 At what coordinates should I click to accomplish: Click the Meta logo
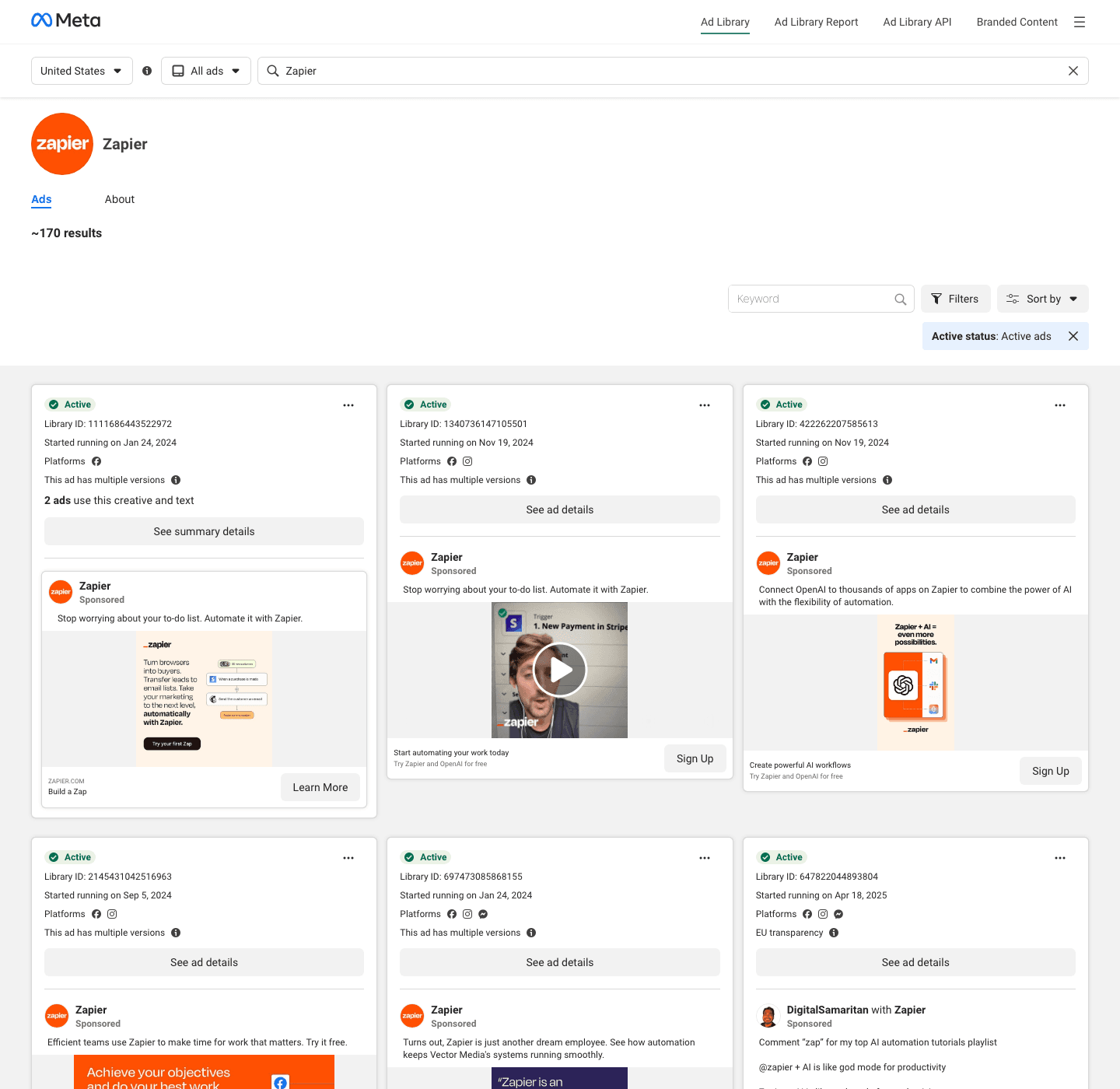(x=66, y=20)
